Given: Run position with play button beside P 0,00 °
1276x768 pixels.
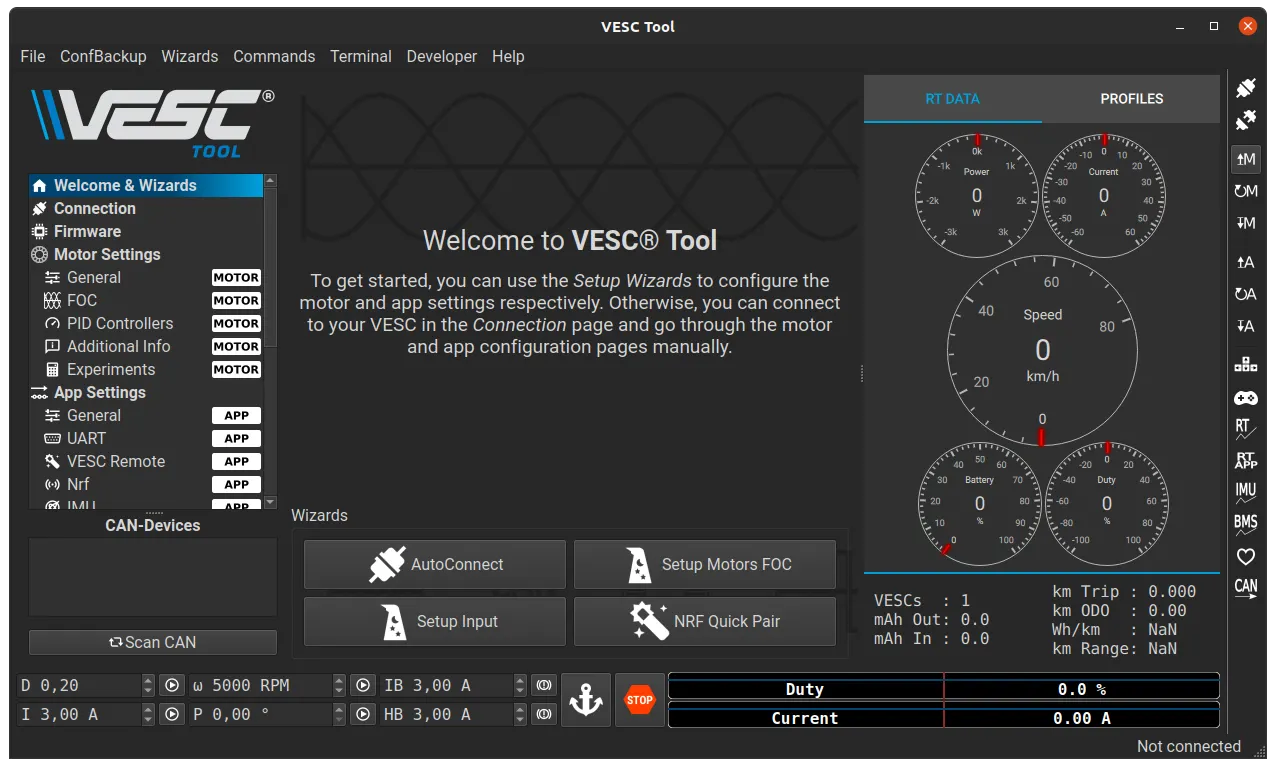Looking at the screenshot, I should 361,715.
